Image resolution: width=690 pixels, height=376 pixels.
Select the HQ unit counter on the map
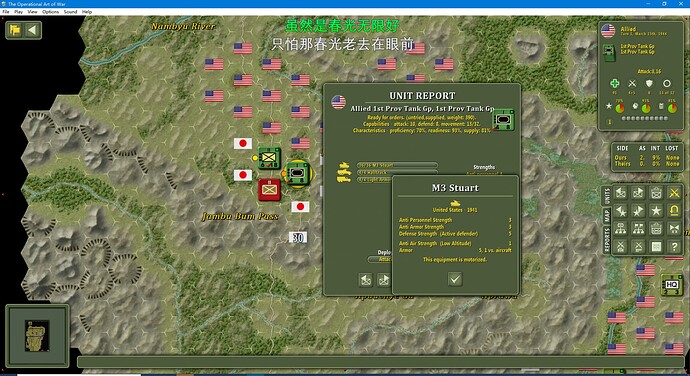(672, 285)
